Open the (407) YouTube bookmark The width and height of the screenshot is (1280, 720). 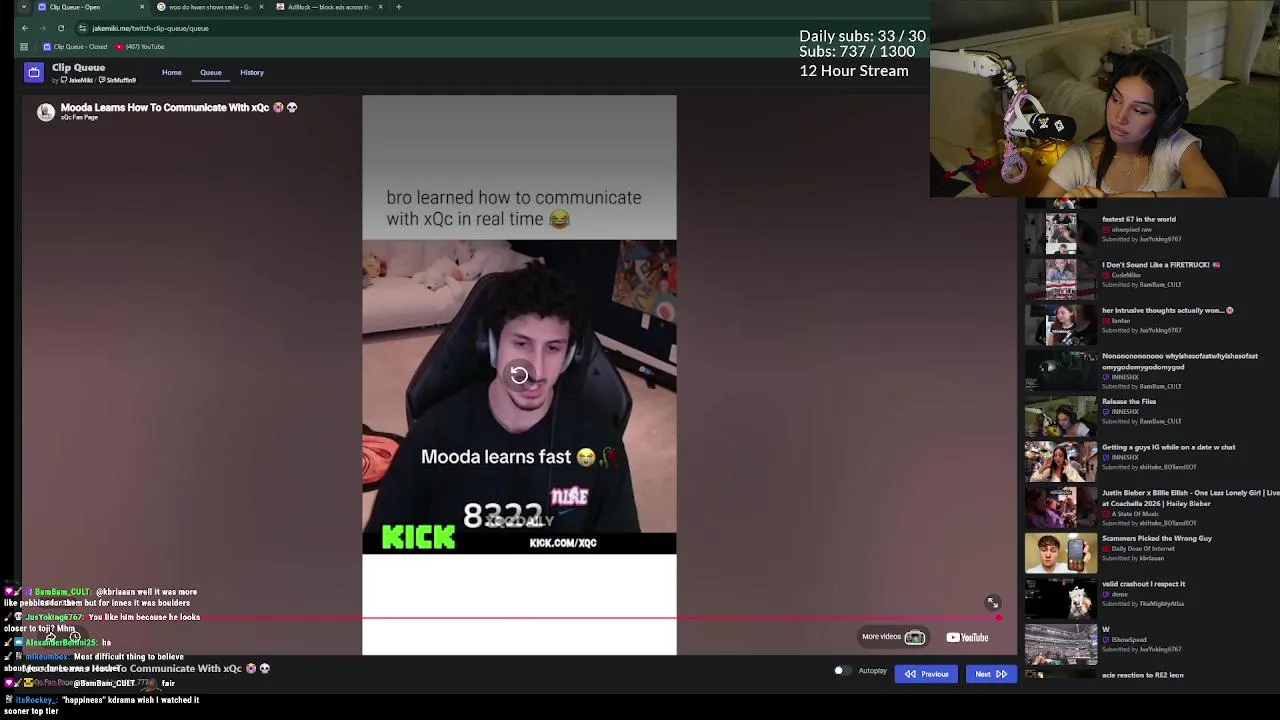tap(140, 47)
